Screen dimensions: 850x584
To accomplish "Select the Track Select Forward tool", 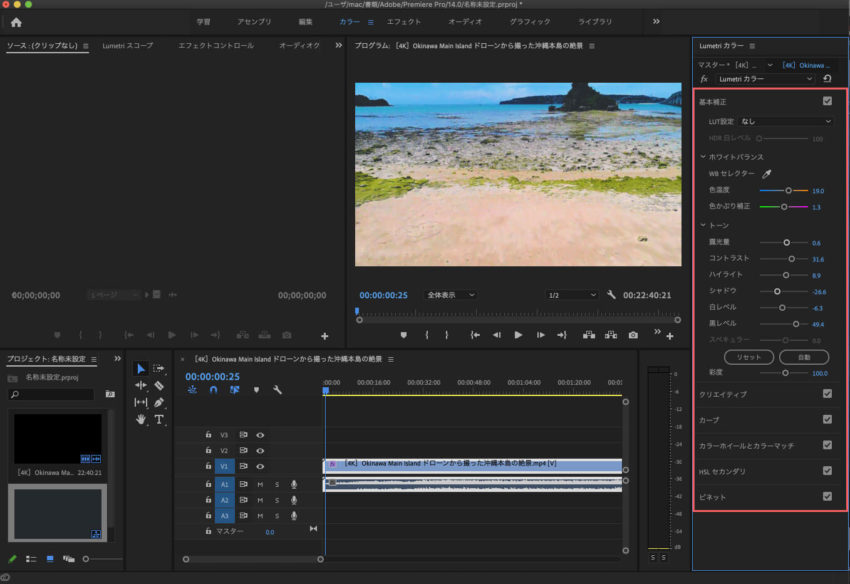I will point(159,369).
